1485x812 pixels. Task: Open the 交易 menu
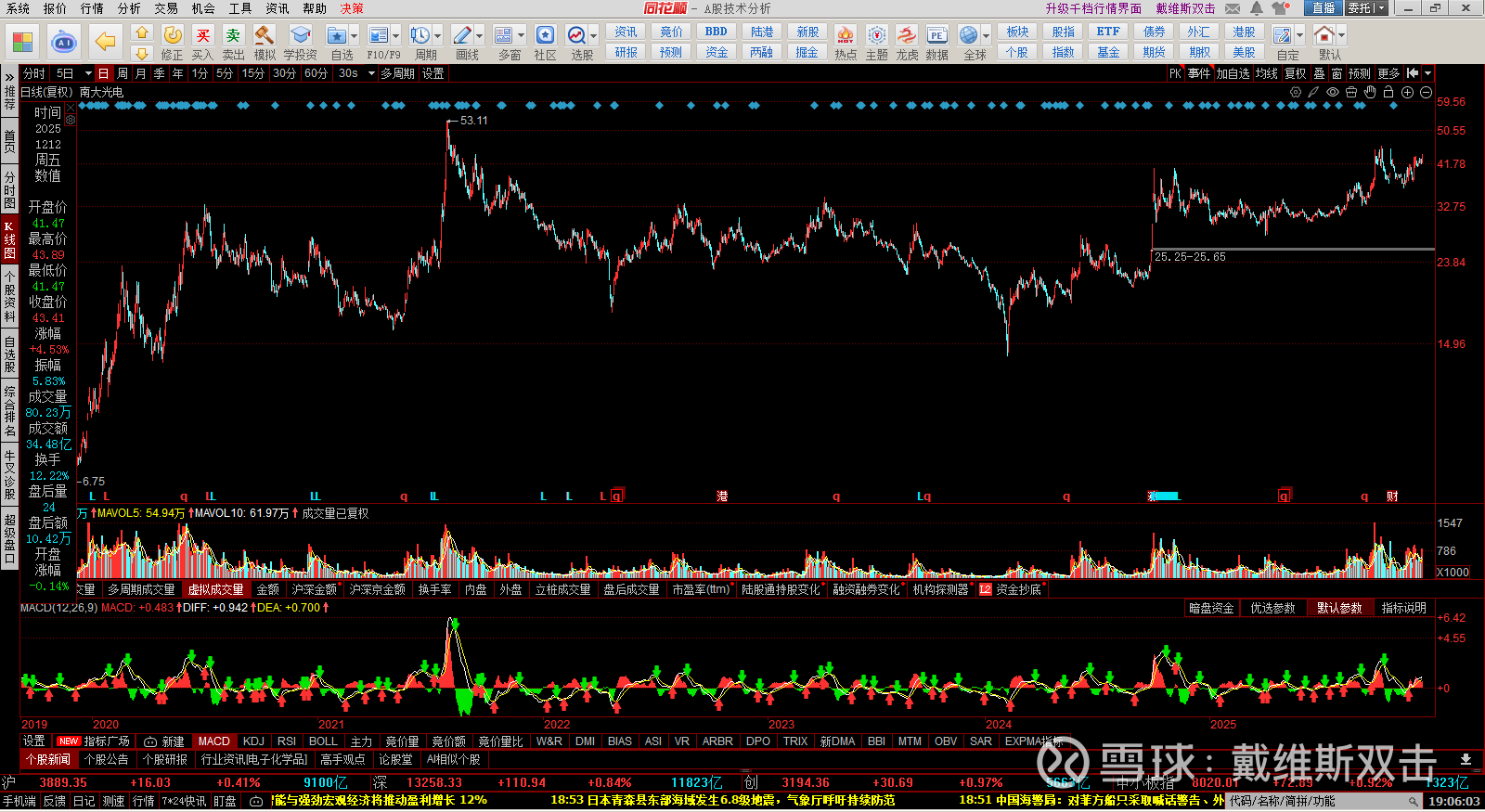click(x=166, y=8)
